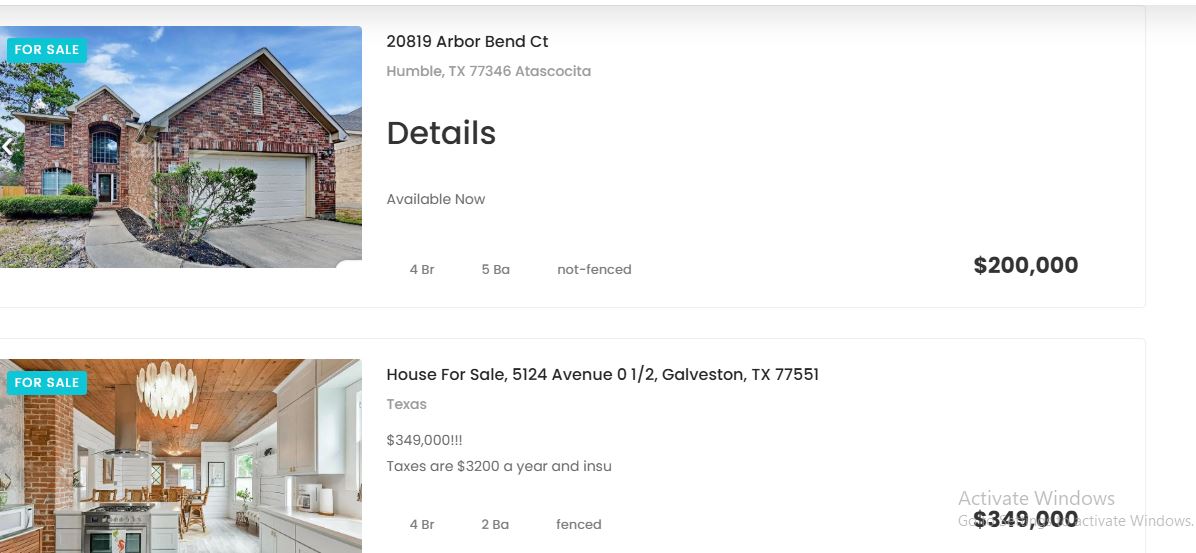Viewport: 1196px width, 553px height.
Task: Click the Humble, TX 77346 Atascocita address
Action: pos(488,72)
